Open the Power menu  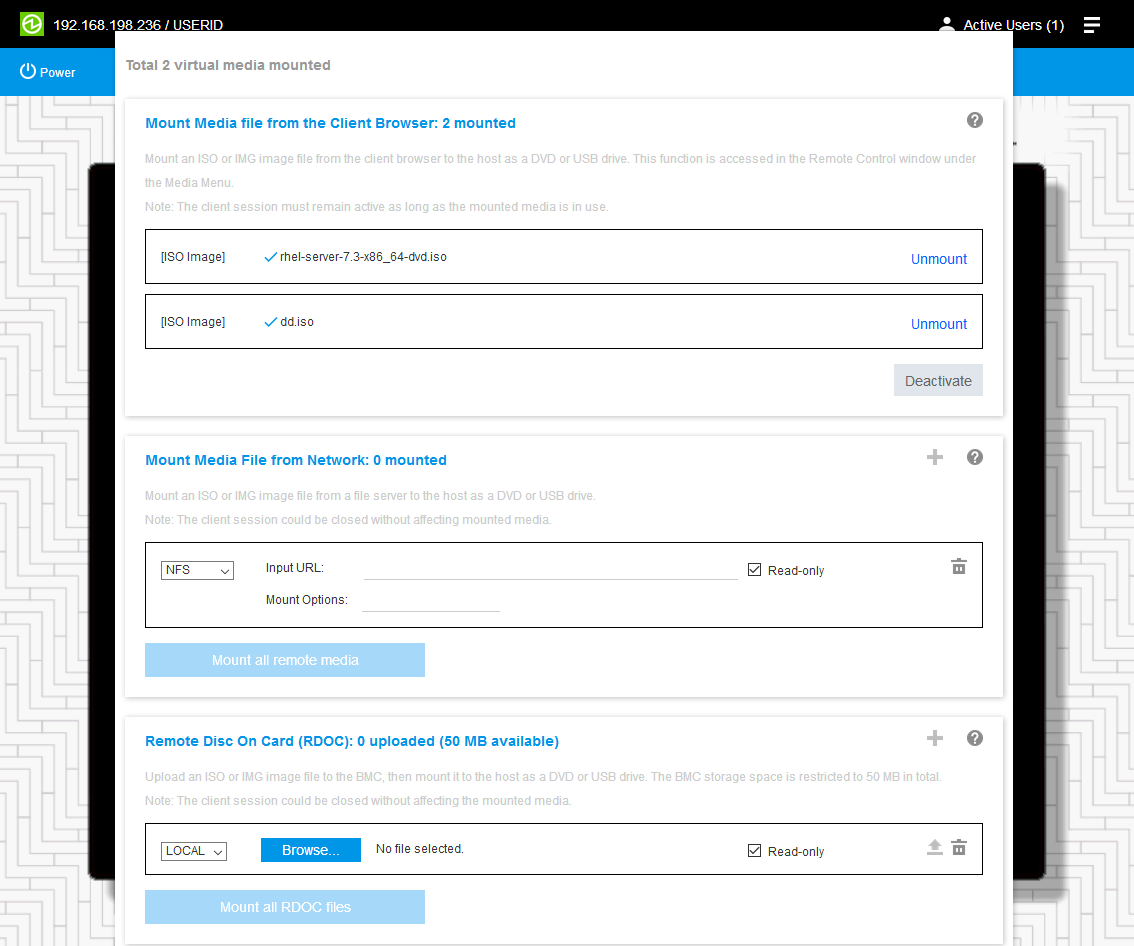[48, 72]
